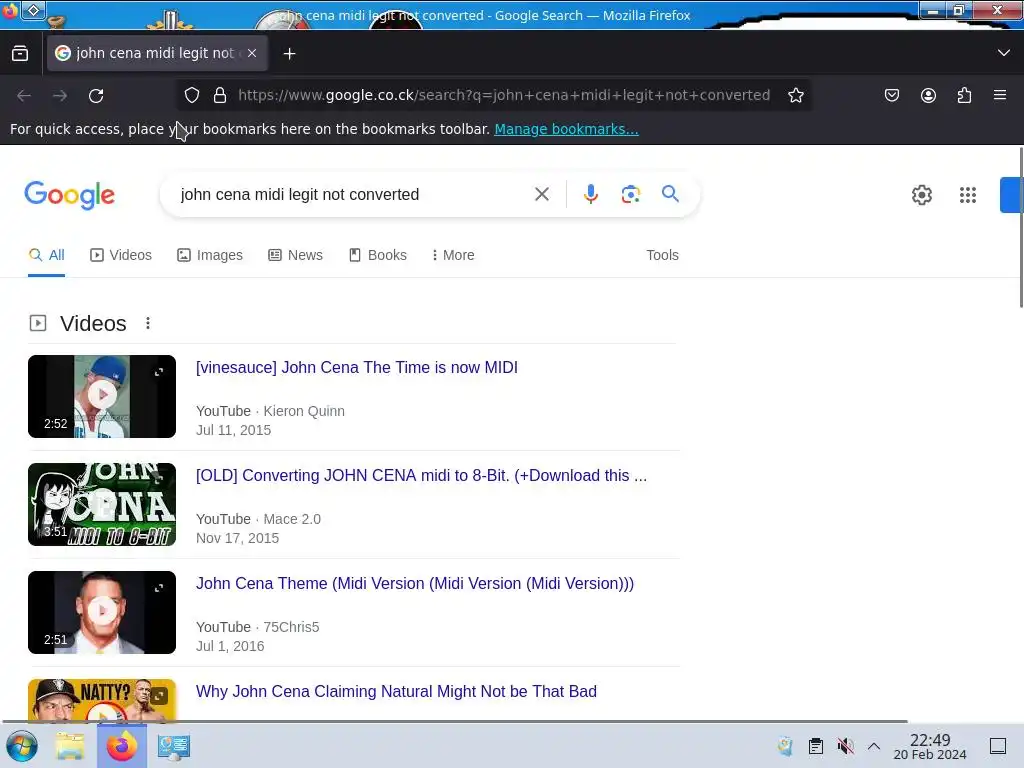View site security padlock info
Viewport: 1024px width, 768px height.
click(x=220, y=95)
